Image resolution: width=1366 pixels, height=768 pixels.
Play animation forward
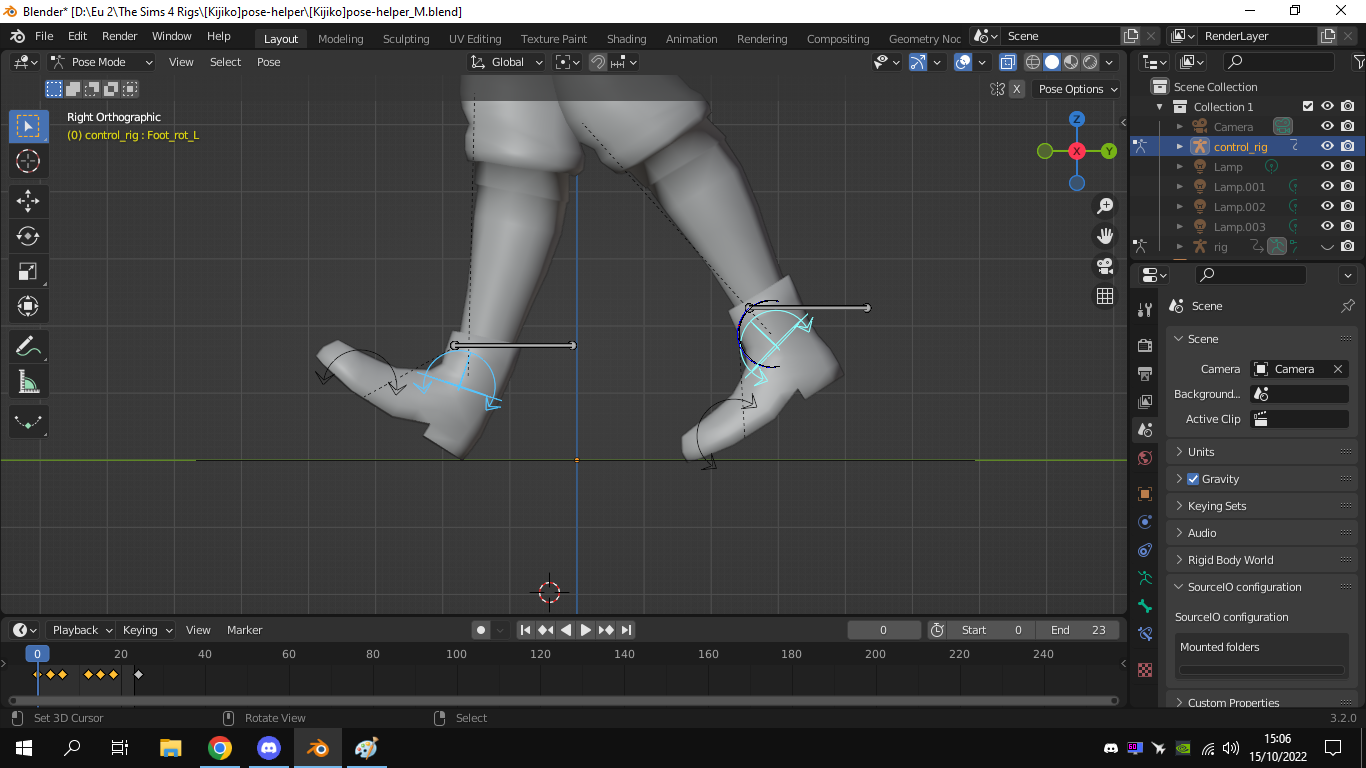[586, 630]
